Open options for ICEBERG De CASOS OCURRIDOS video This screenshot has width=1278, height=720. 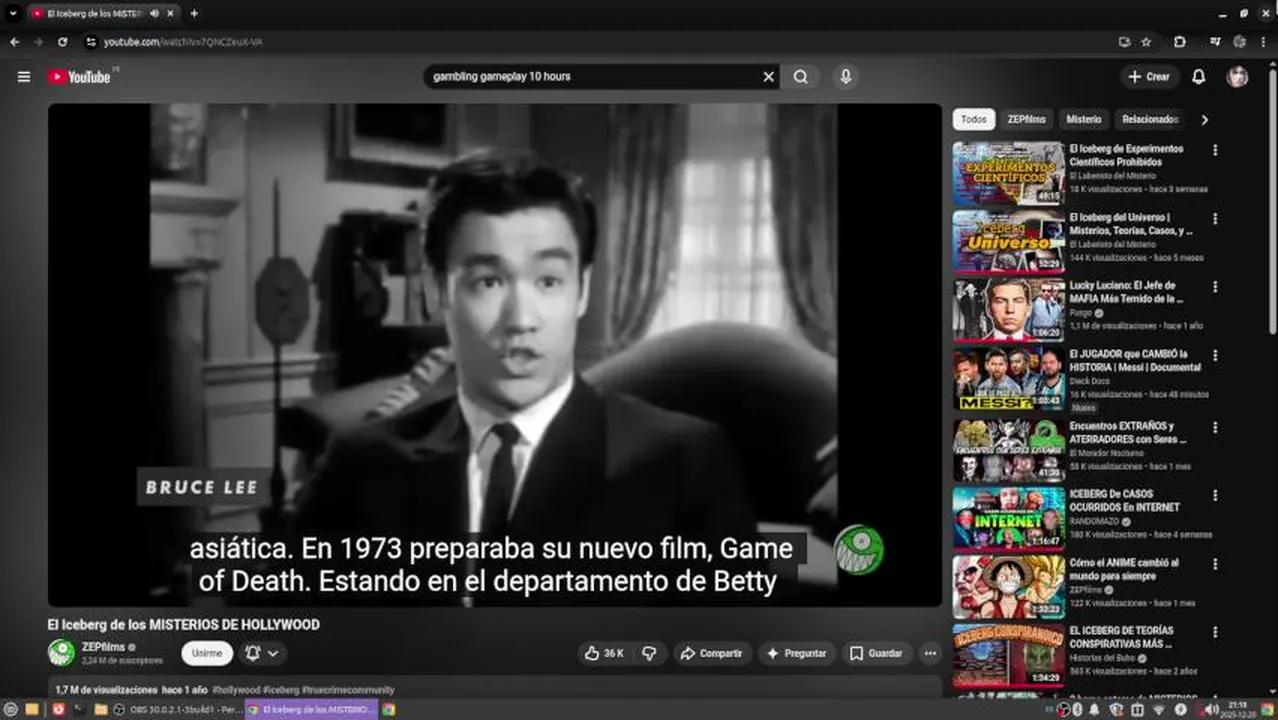(x=1215, y=495)
